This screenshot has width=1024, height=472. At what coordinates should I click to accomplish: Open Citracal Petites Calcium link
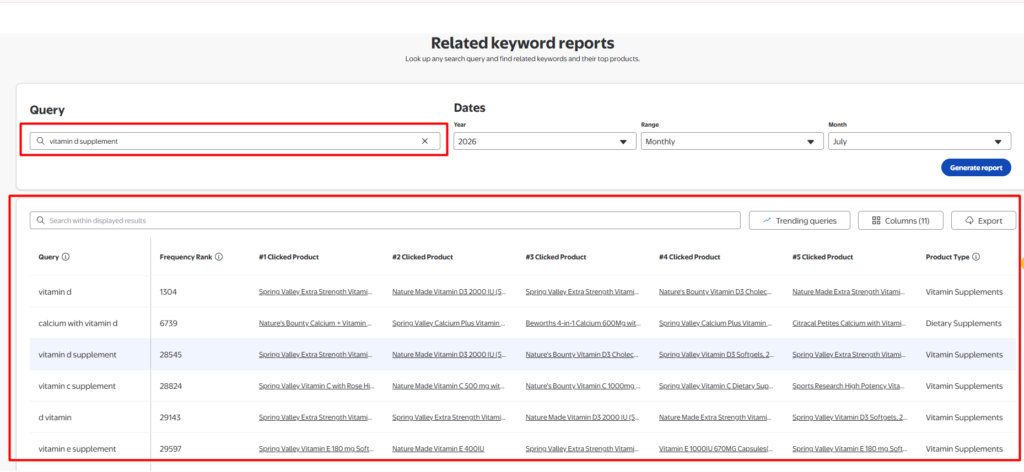(x=850, y=323)
